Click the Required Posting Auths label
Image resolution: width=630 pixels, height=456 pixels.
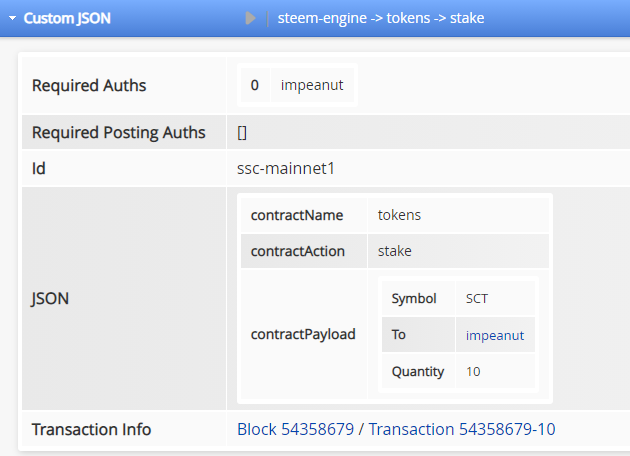pos(119,132)
